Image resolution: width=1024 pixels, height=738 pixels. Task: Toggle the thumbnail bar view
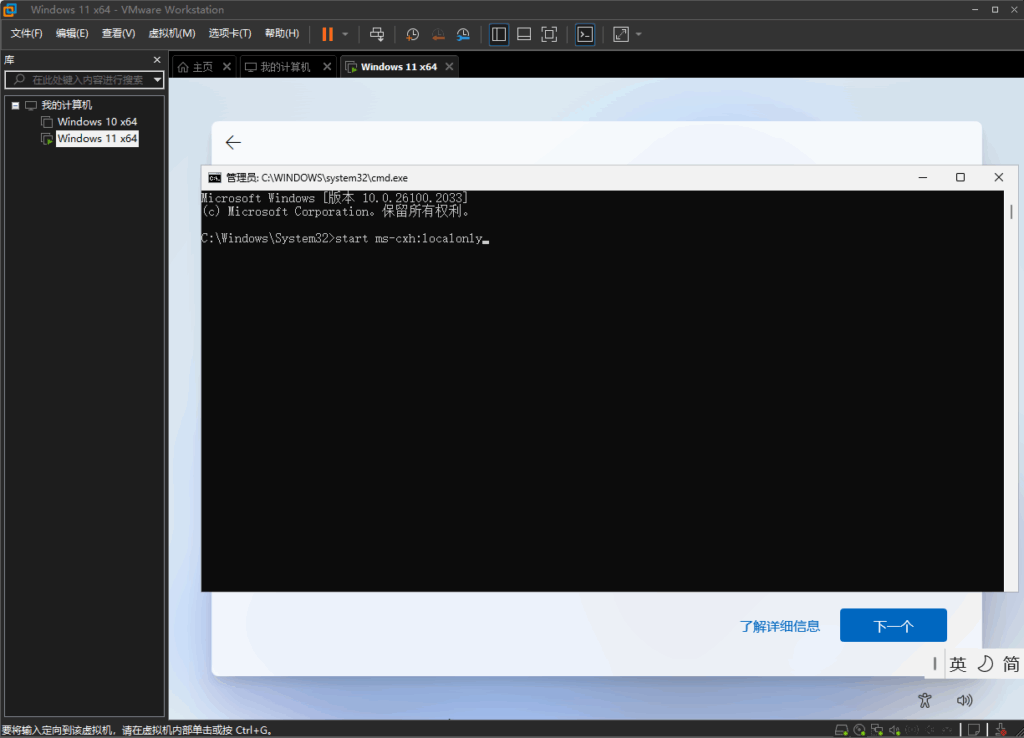[524, 34]
